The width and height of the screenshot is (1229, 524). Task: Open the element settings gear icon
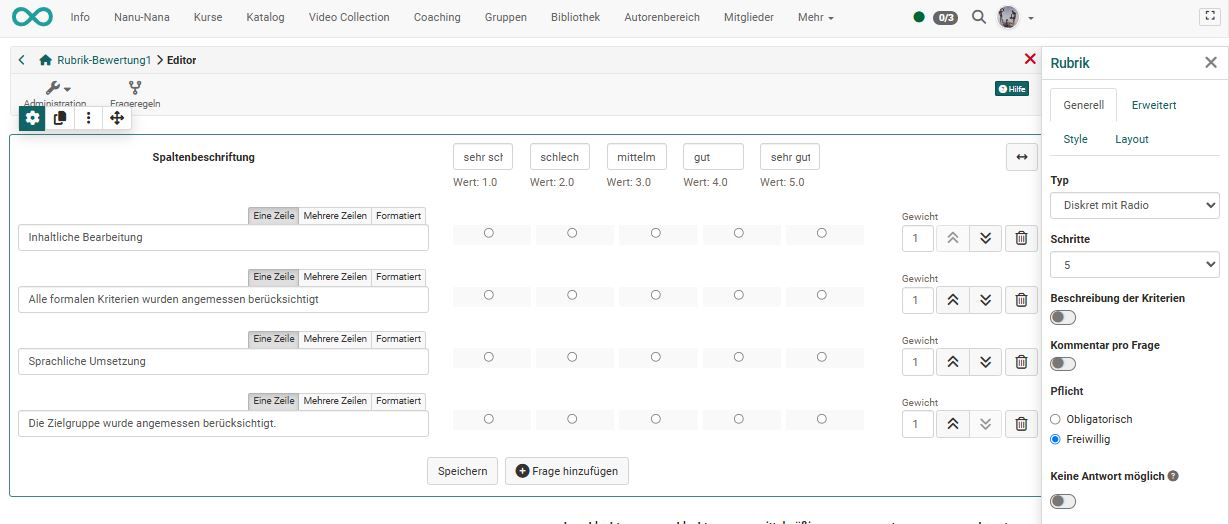pos(33,118)
